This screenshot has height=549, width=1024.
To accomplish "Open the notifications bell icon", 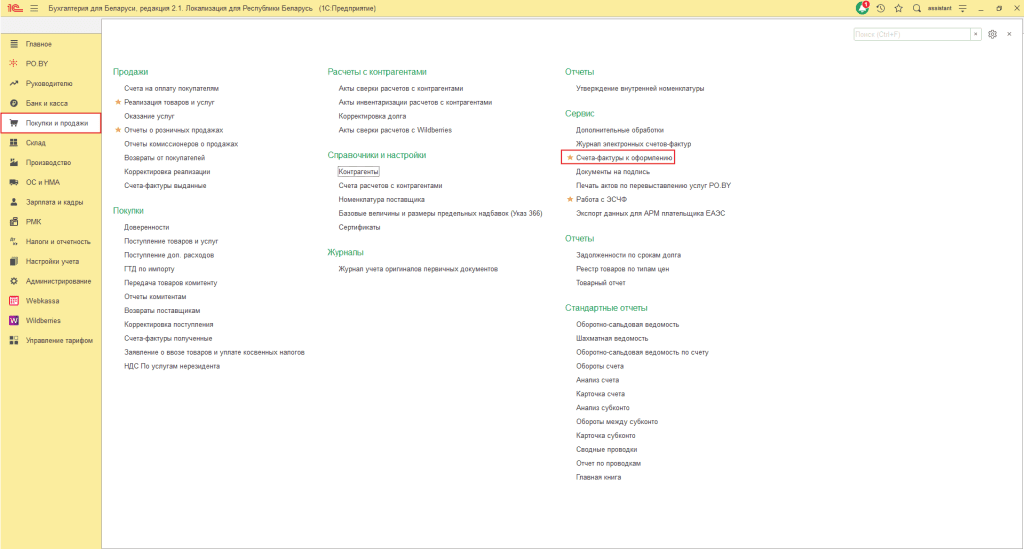I will pyautogui.click(x=862, y=8).
